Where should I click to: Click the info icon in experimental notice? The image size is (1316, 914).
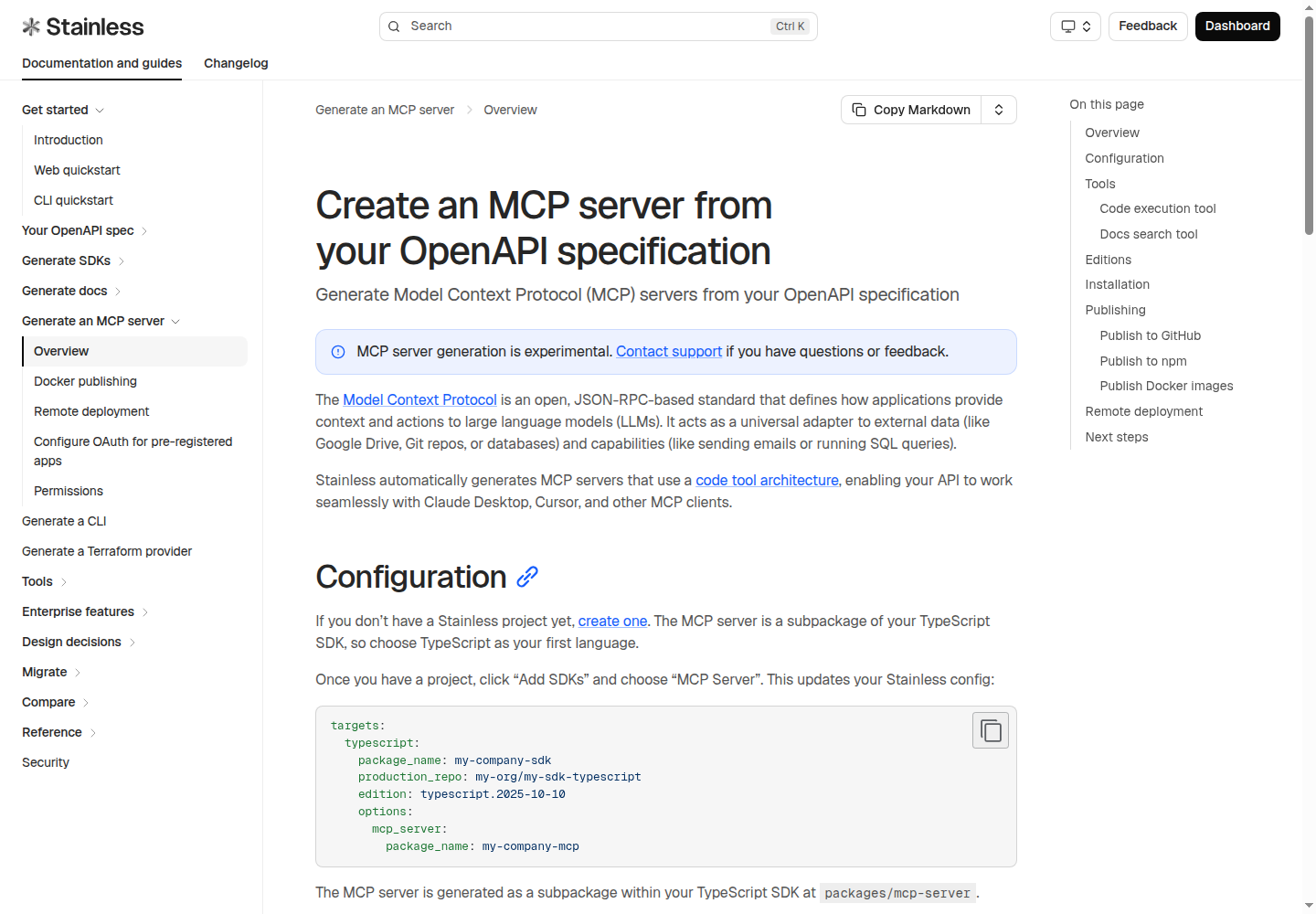tap(338, 352)
